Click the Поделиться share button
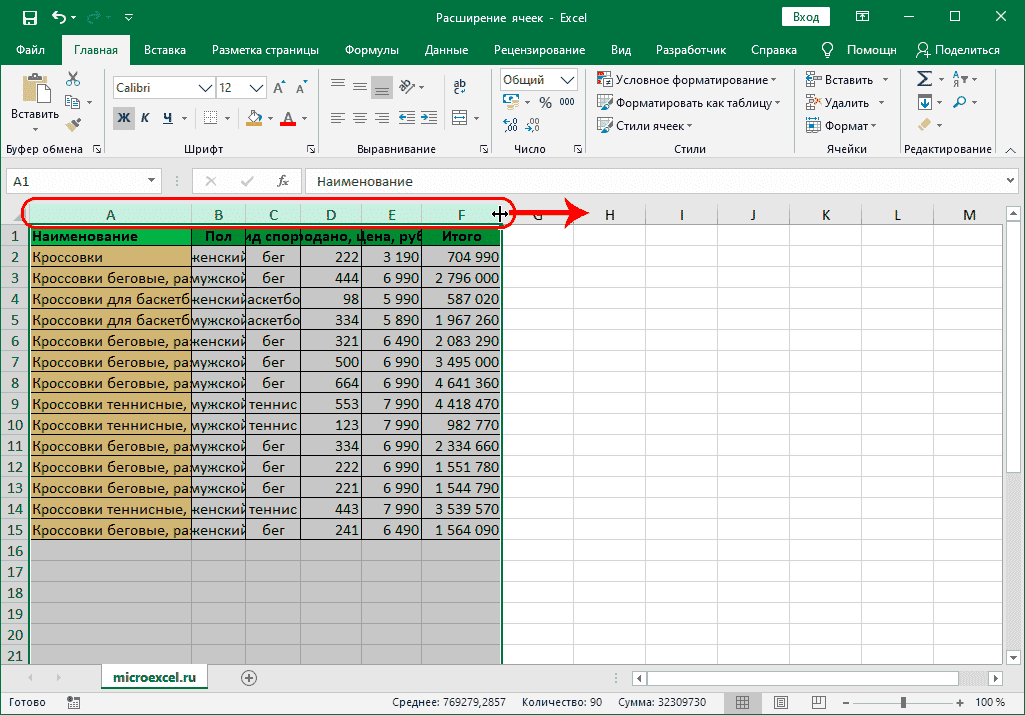The height and width of the screenshot is (715, 1025). tap(957, 50)
